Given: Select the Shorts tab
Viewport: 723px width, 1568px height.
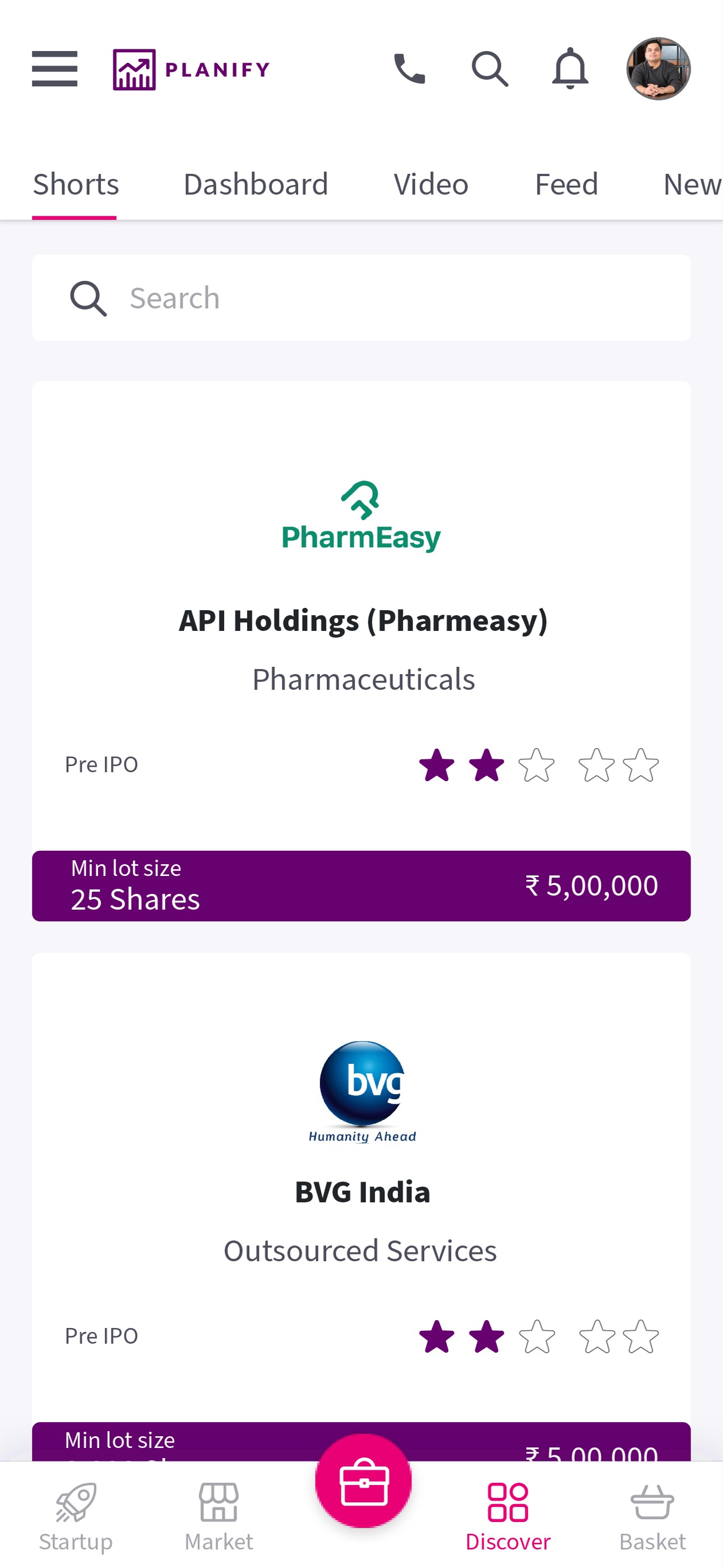Looking at the screenshot, I should coord(76,185).
